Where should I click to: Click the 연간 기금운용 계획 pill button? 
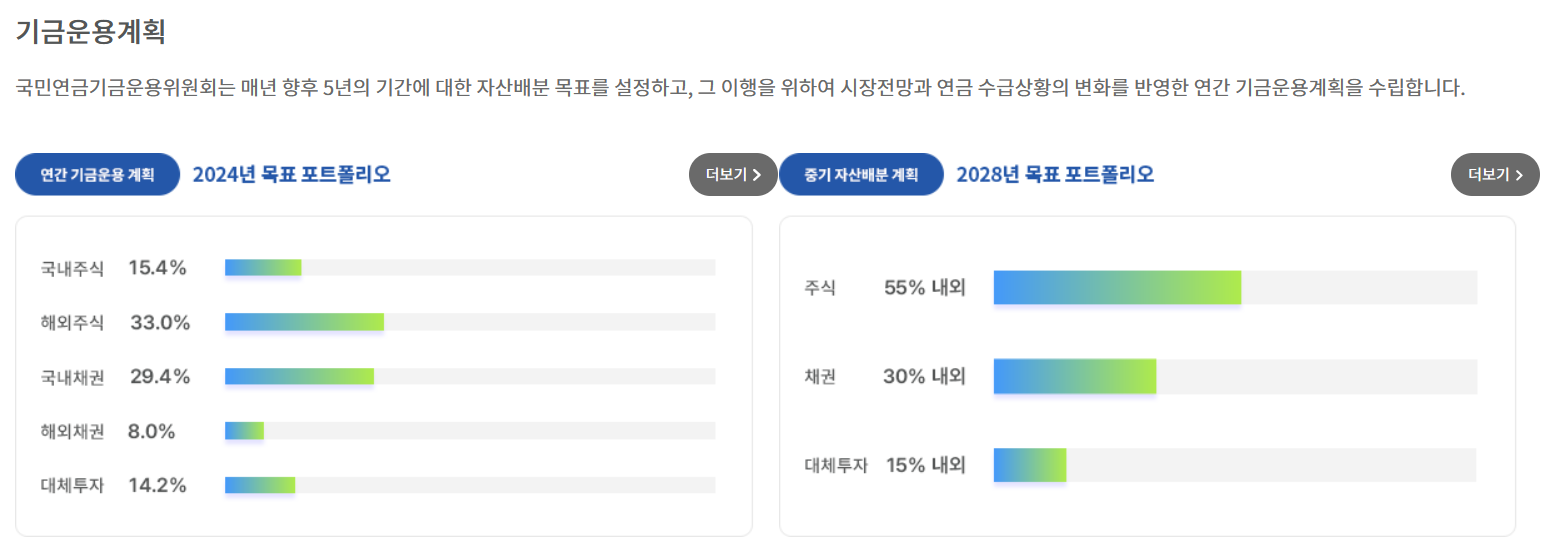97,175
